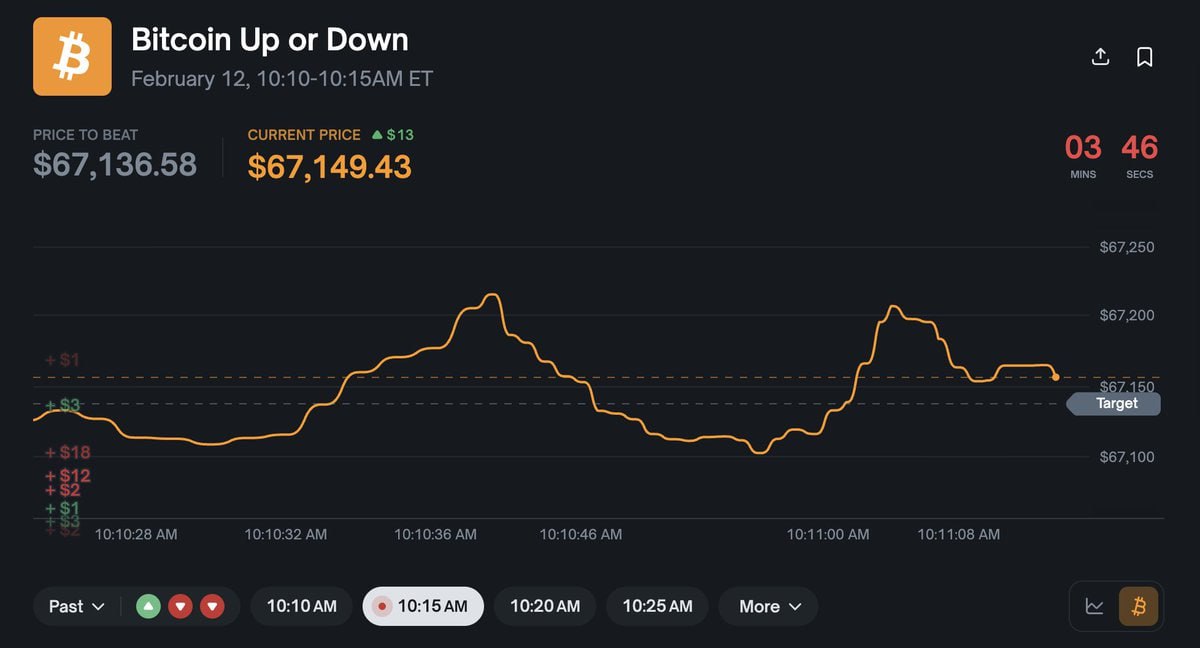Click the orange Bitcoin logo
This screenshot has width=1200, height=648.
point(72,57)
